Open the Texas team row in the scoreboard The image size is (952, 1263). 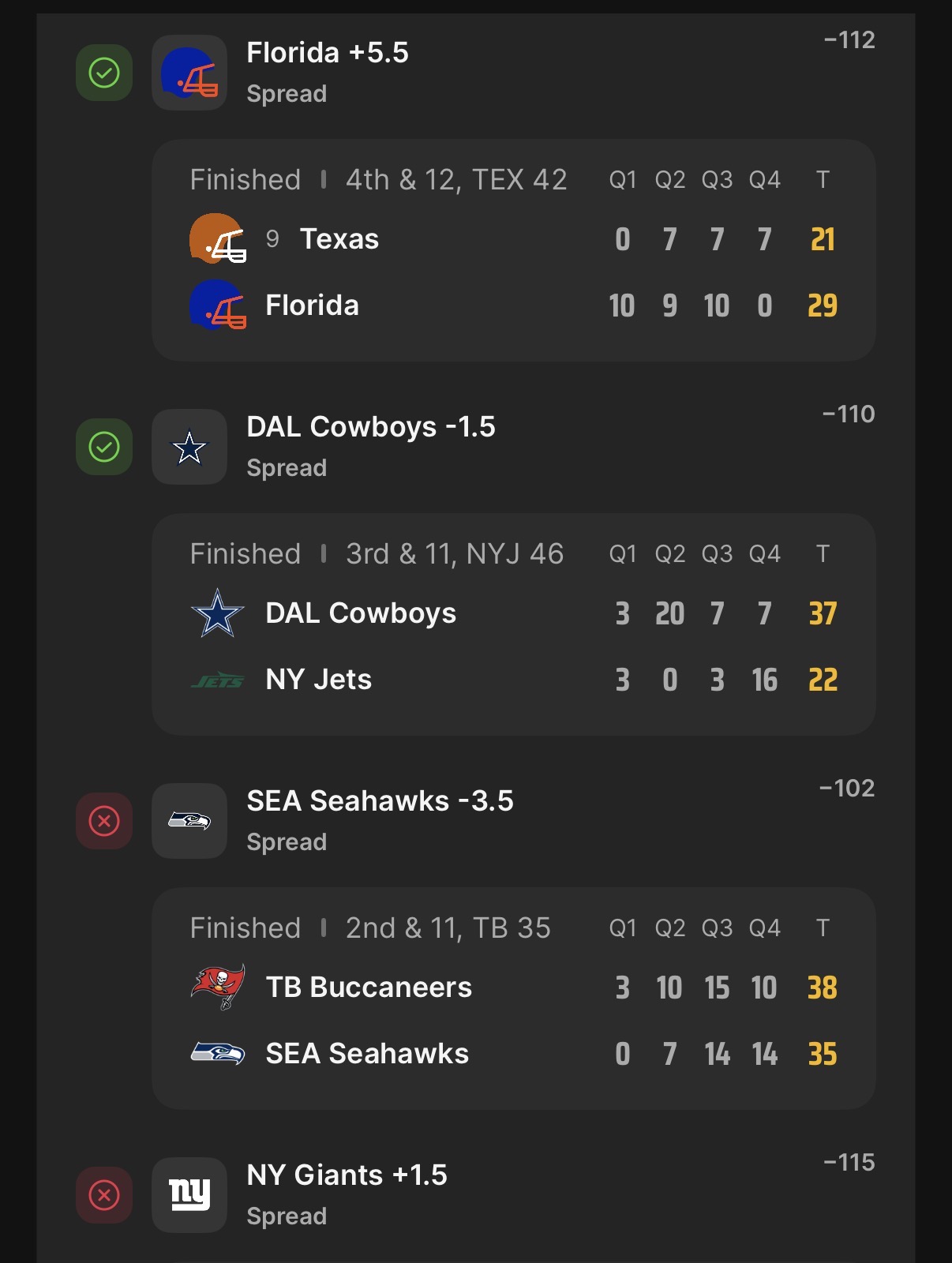[x=339, y=239]
